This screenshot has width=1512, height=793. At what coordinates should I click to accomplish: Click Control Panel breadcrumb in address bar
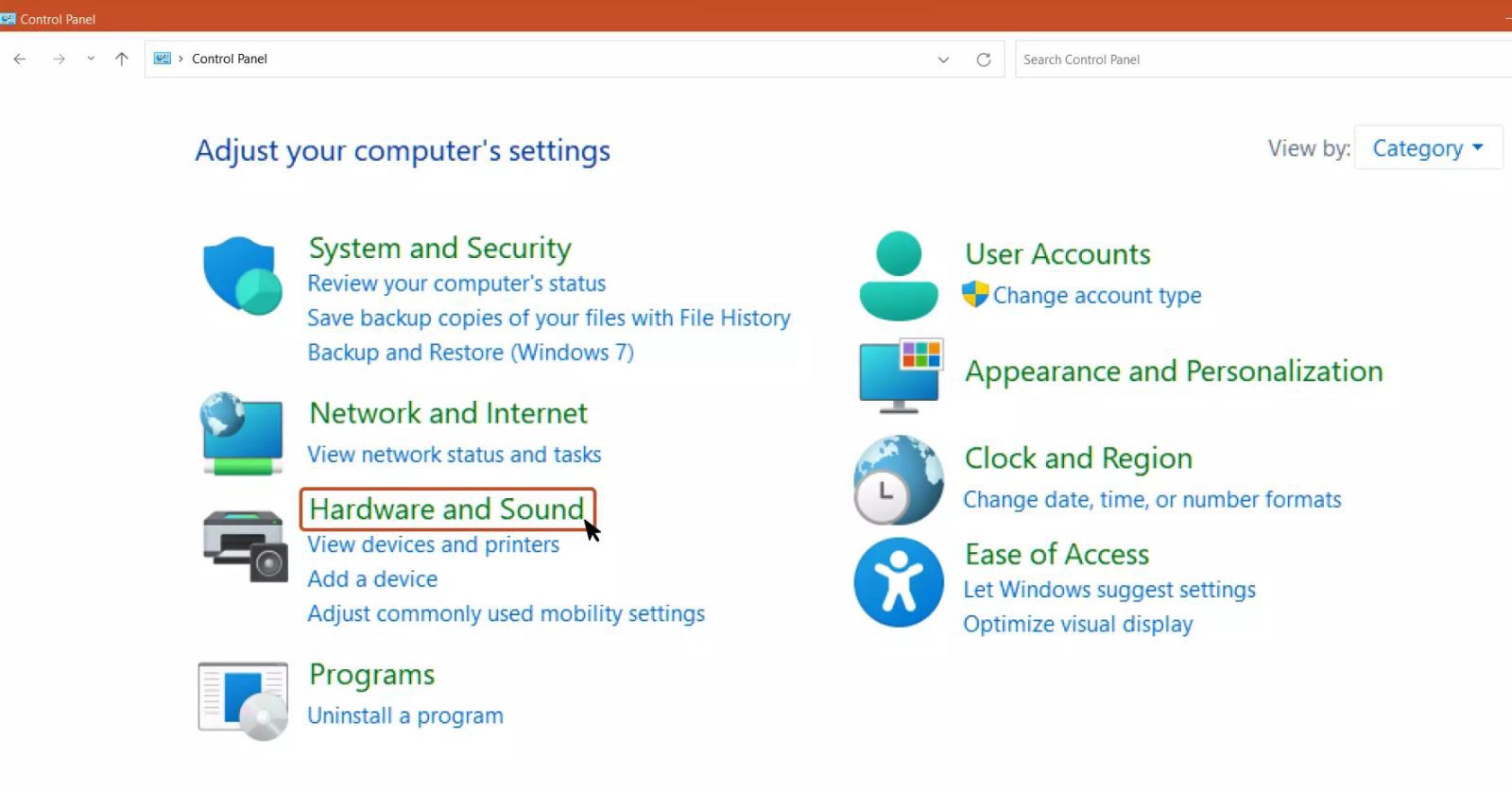coord(230,59)
